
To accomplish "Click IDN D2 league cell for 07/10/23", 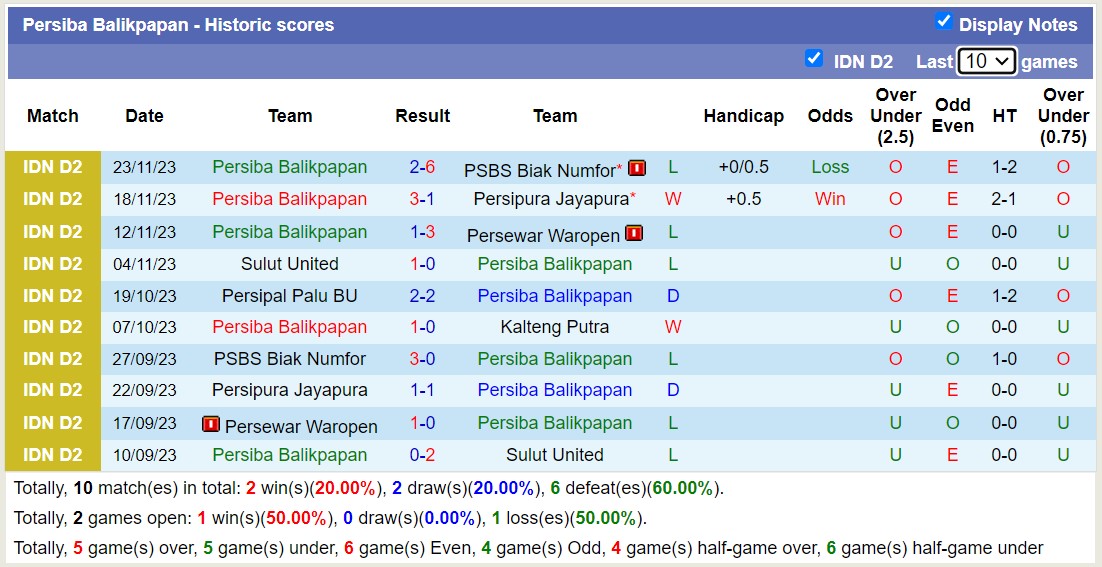I will pyautogui.click(x=53, y=327).
